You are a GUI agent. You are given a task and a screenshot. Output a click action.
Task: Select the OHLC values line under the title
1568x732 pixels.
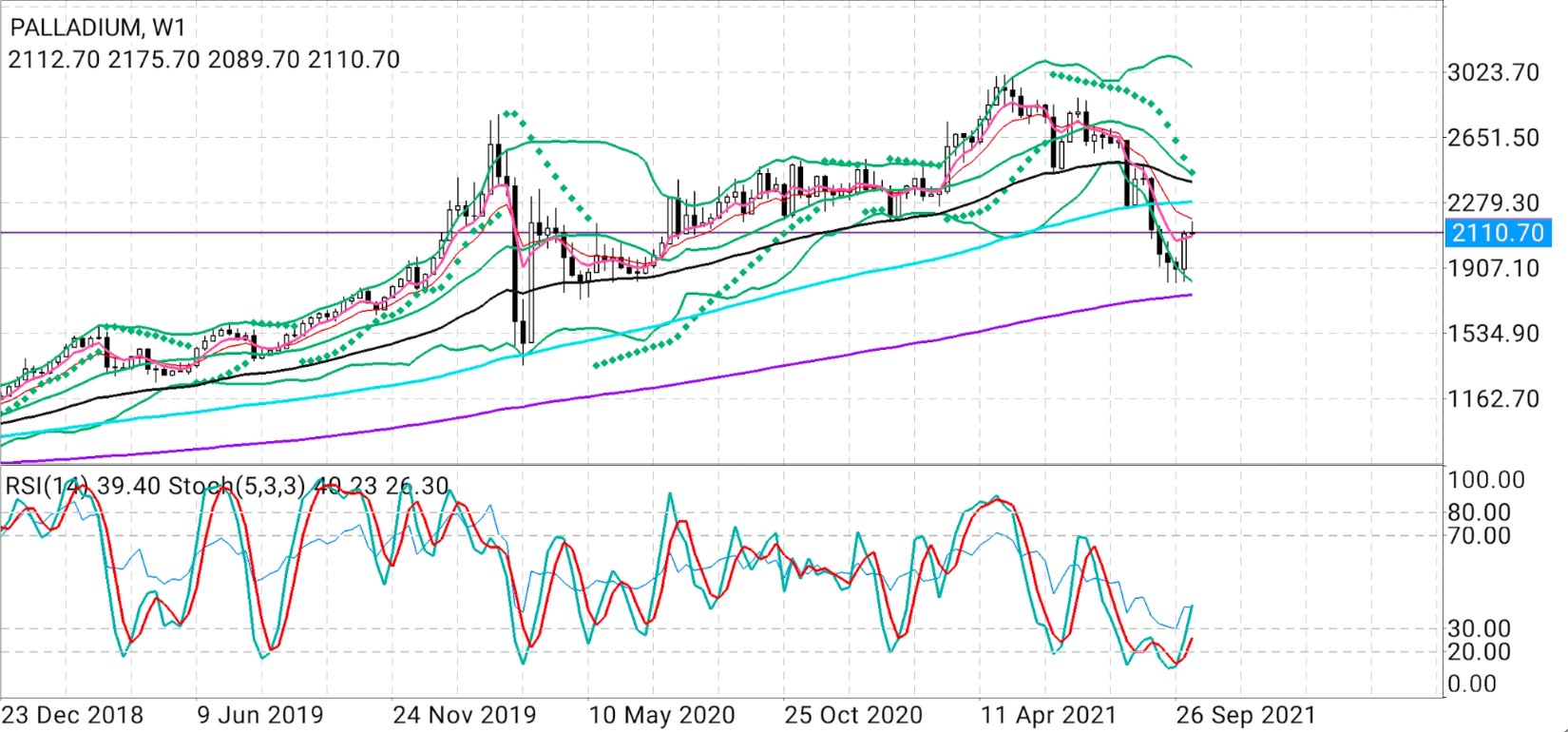click(203, 60)
